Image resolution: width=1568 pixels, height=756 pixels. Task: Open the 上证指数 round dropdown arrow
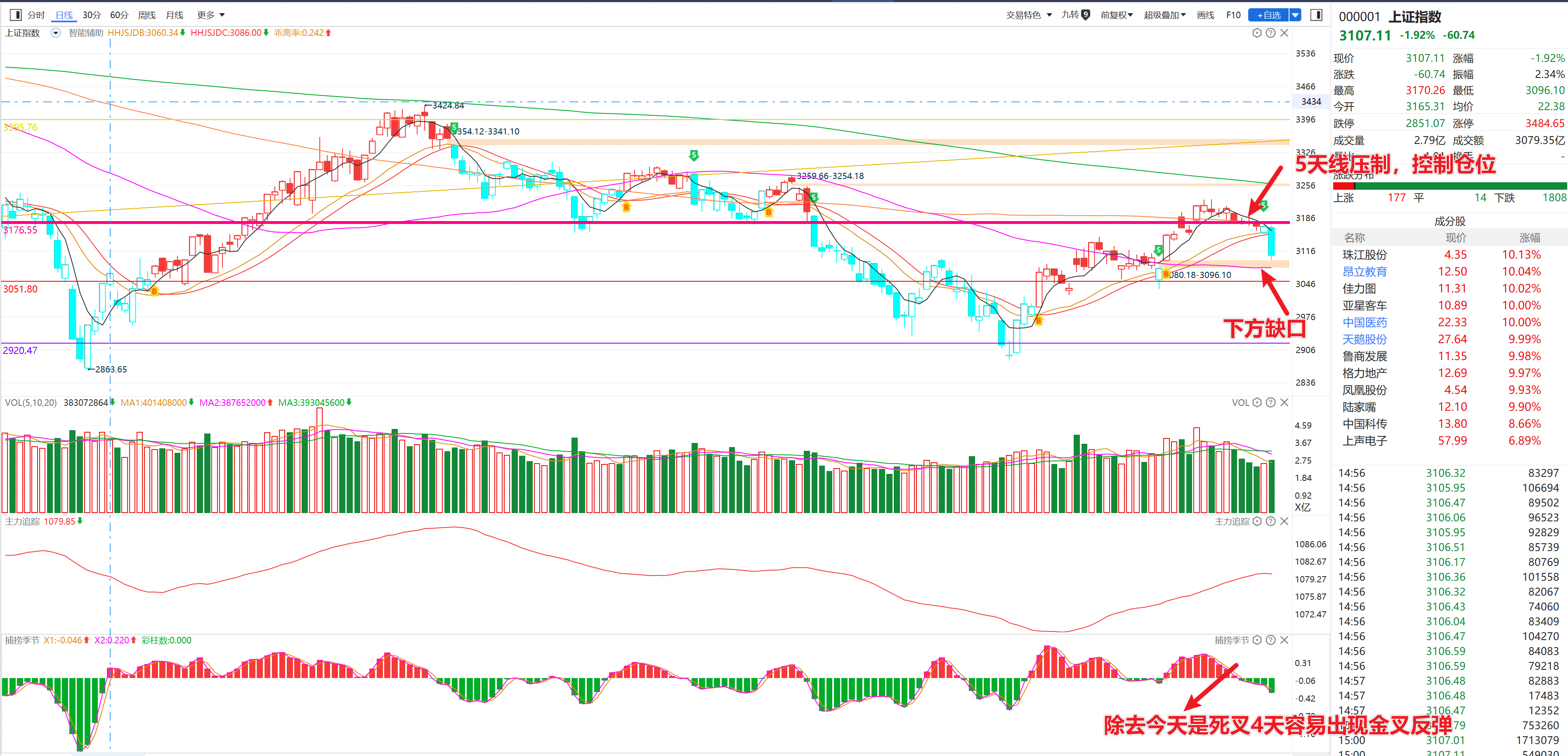click(x=55, y=33)
